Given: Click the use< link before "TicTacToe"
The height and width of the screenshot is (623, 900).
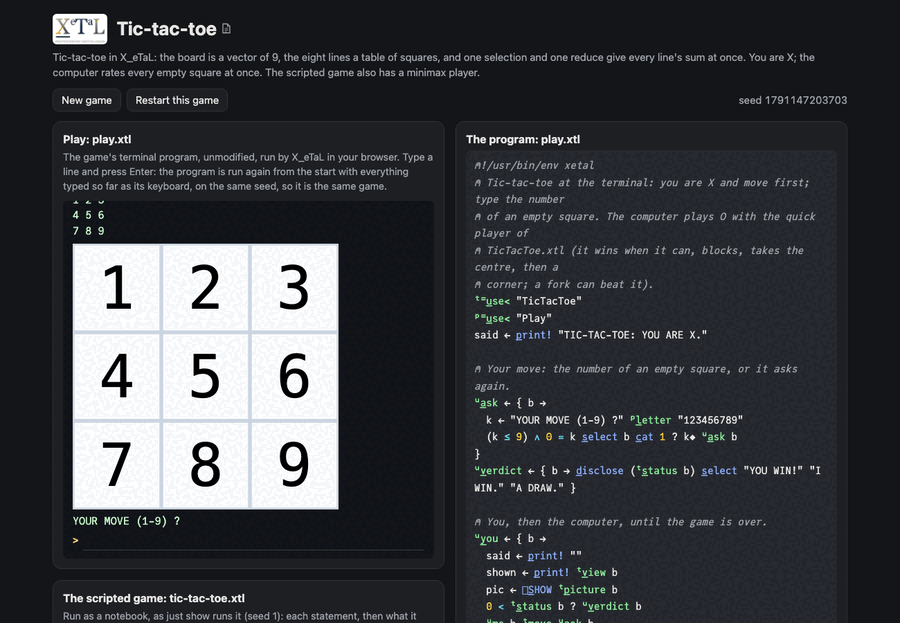Looking at the screenshot, I should click(x=498, y=301).
